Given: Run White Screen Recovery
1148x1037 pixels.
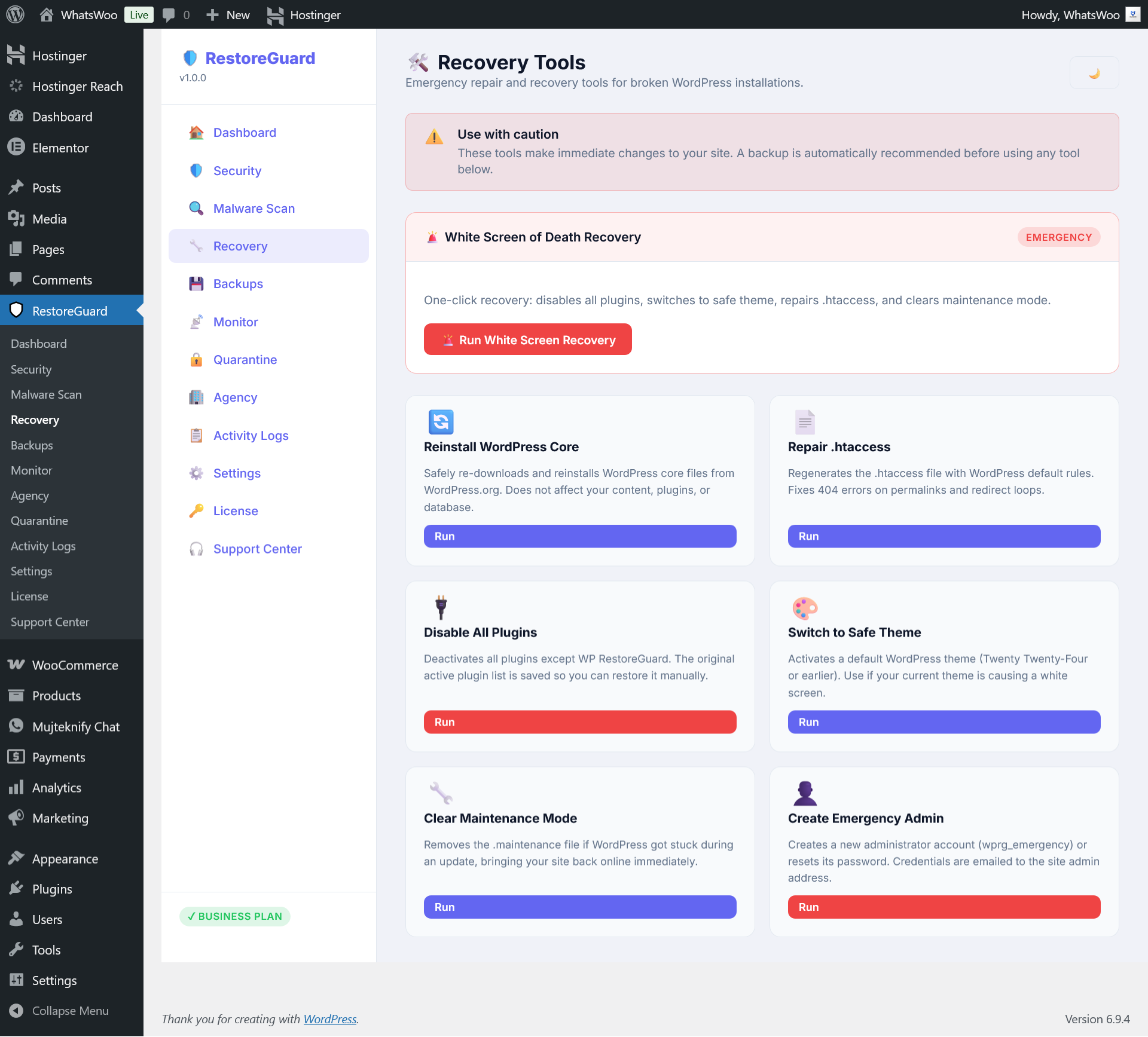Looking at the screenshot, I should click(528, 340).
